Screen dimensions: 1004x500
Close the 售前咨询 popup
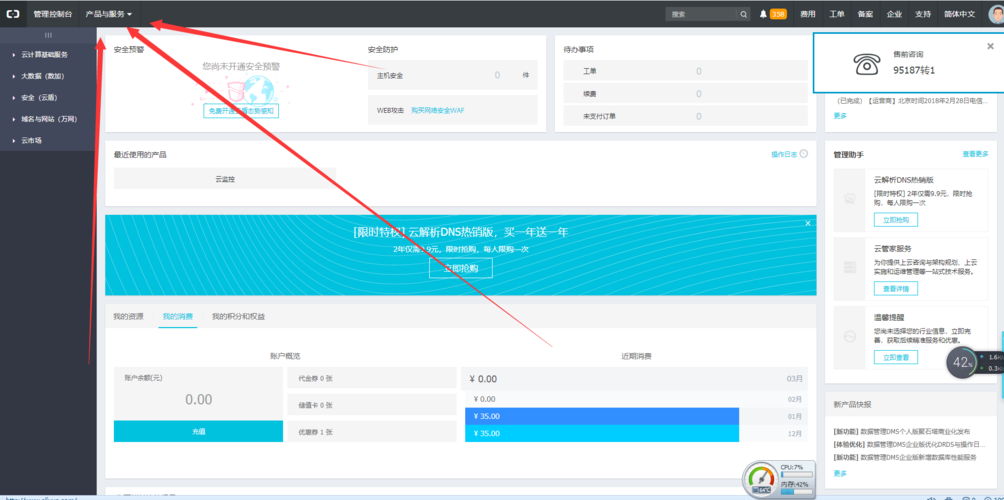991,45
